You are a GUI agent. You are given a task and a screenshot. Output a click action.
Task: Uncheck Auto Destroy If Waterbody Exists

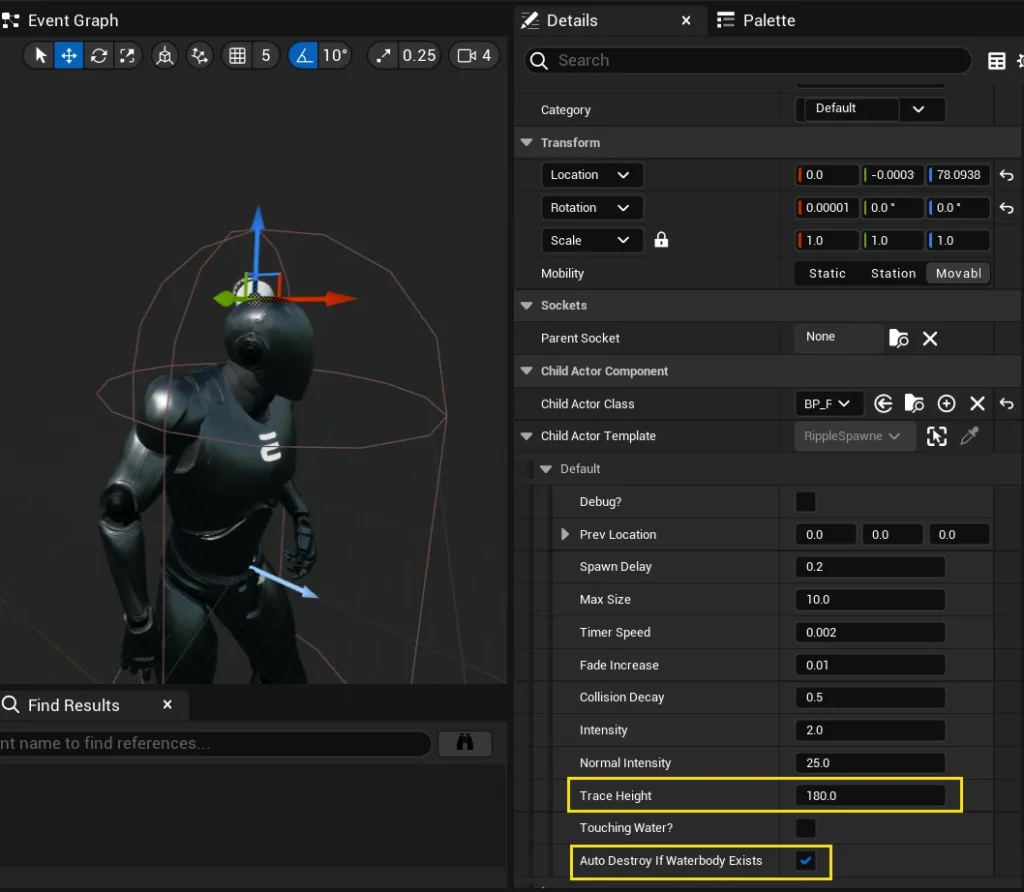tap(805, 861)
